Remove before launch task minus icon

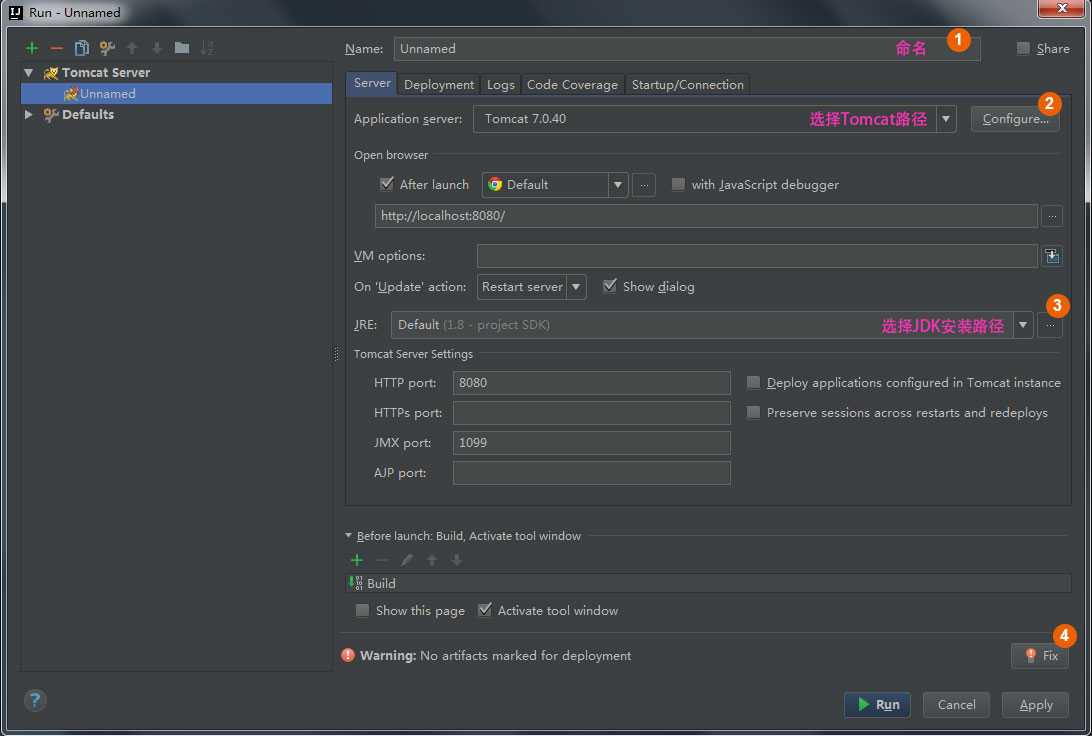pyautogui.click(x=382, y=560)
